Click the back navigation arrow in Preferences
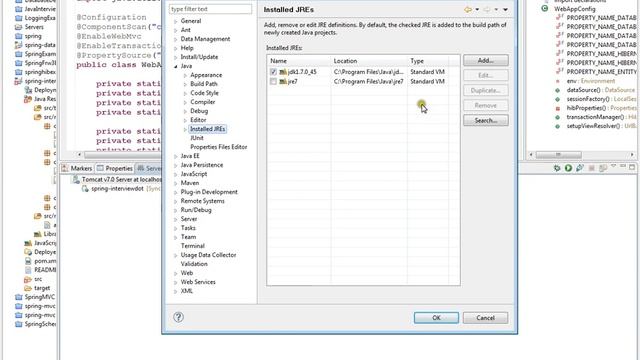 (x=468, y=9)
